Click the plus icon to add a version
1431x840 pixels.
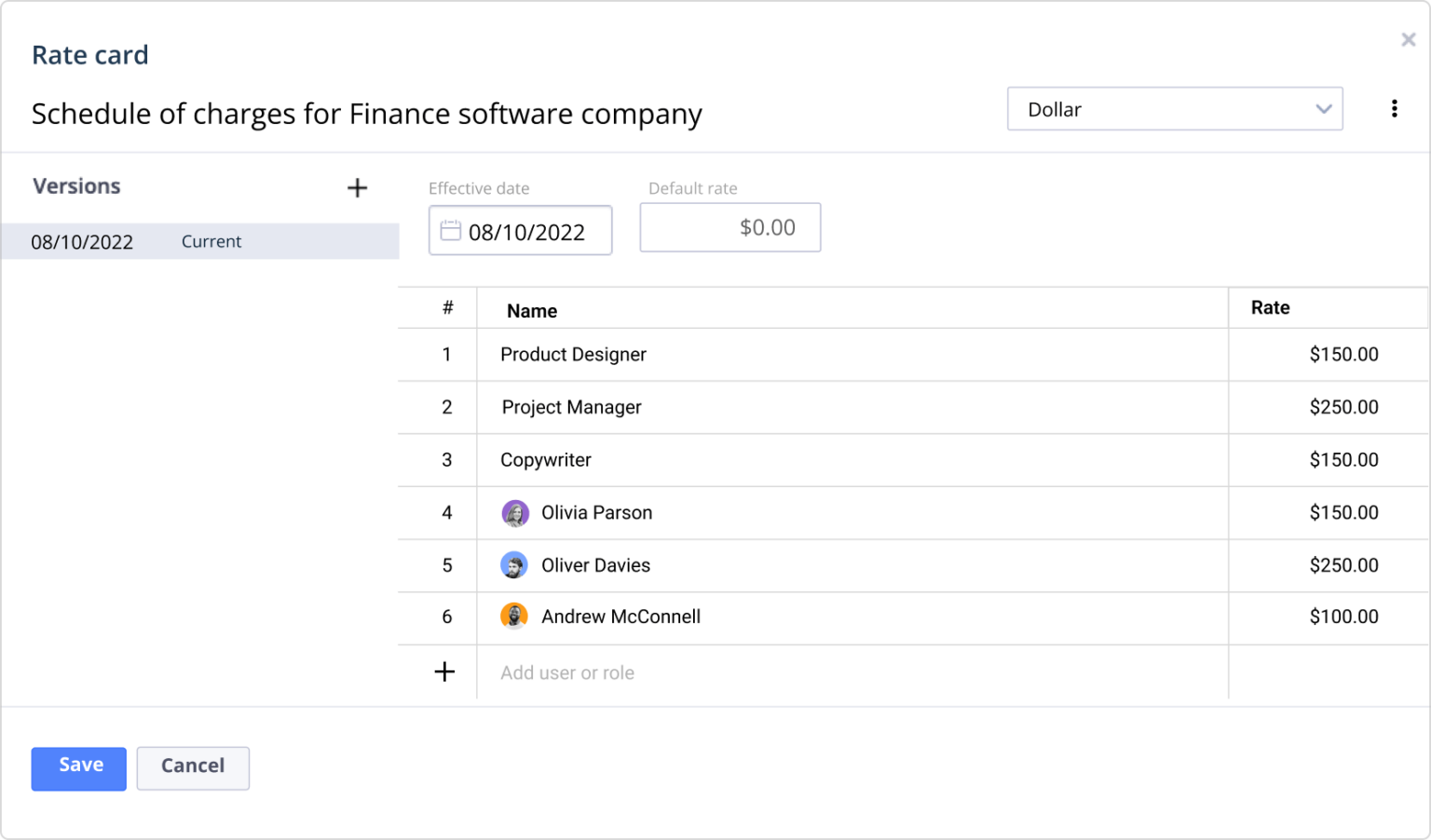pyautogui.click(x=357, y=188)
